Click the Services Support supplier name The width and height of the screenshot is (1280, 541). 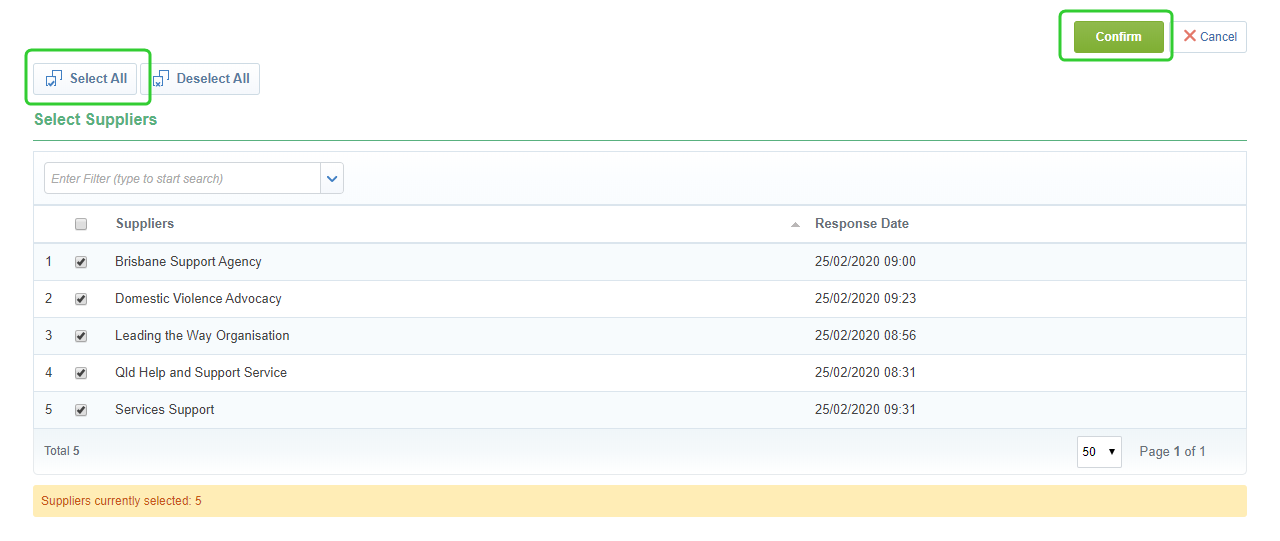point(165,410)
